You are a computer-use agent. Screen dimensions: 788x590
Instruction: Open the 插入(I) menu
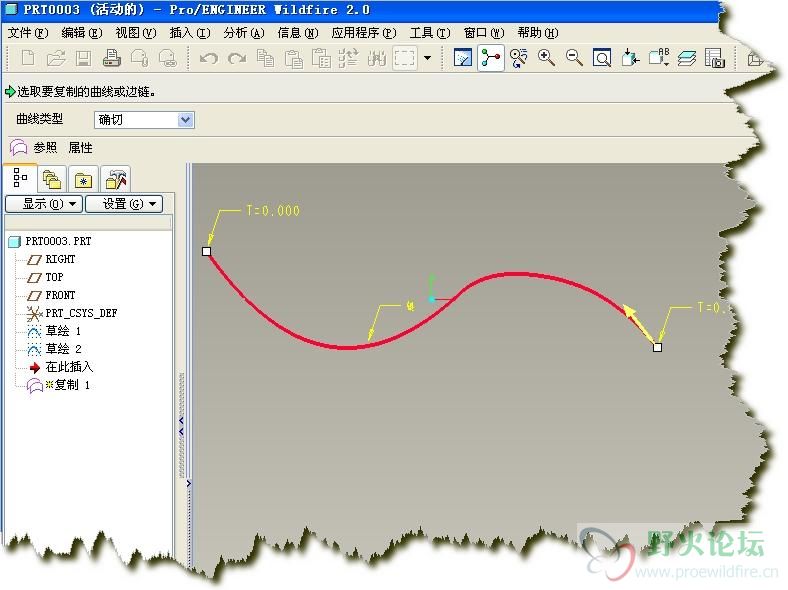[x=189, y=33]
